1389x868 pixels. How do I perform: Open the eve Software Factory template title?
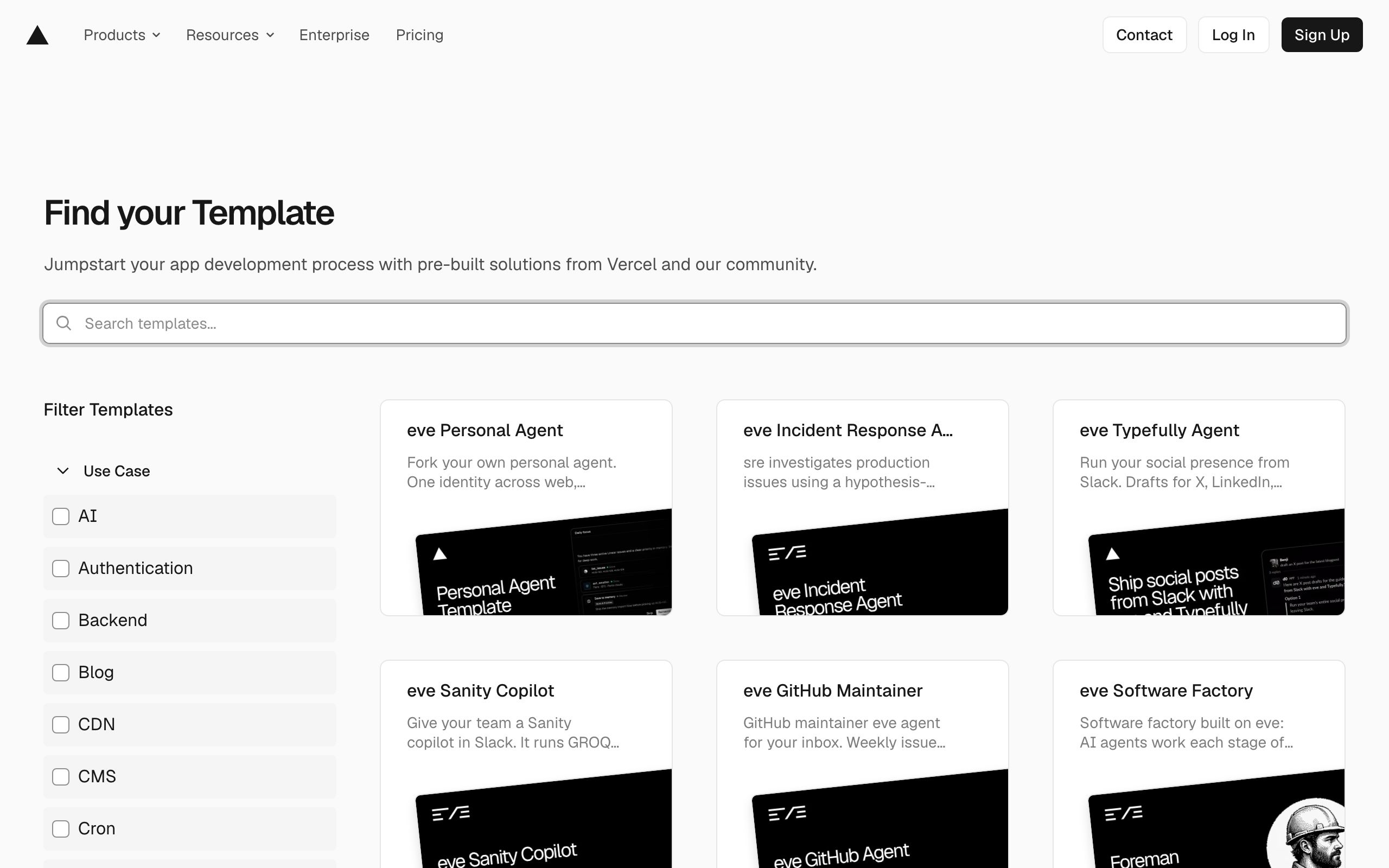(x=1165, y=690)
